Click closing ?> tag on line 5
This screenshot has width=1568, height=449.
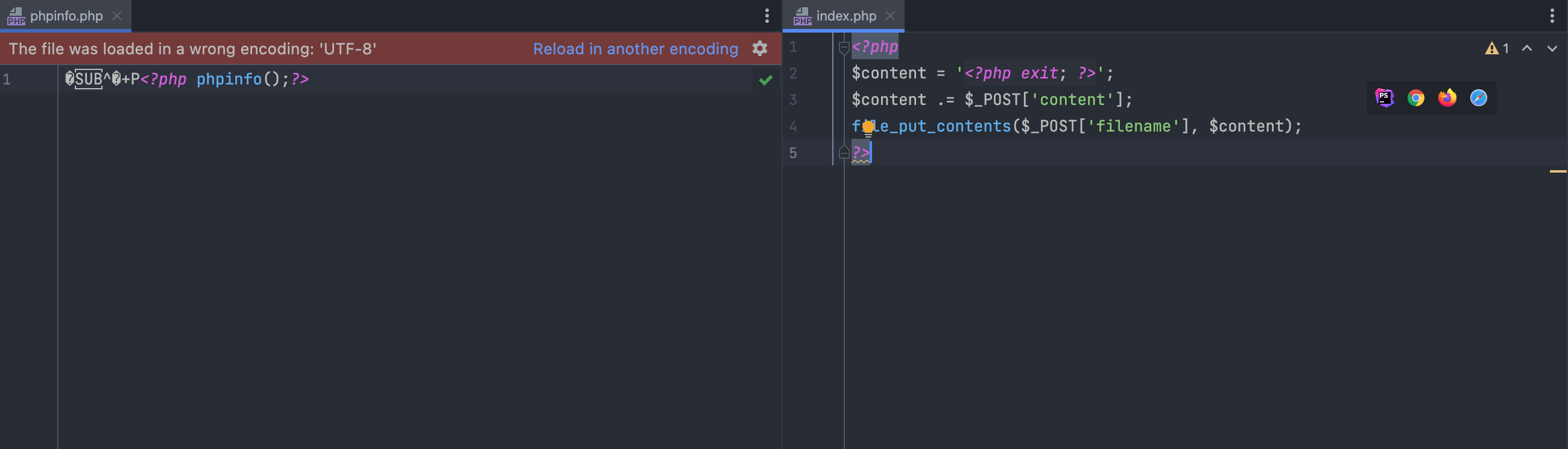point(861,152)
